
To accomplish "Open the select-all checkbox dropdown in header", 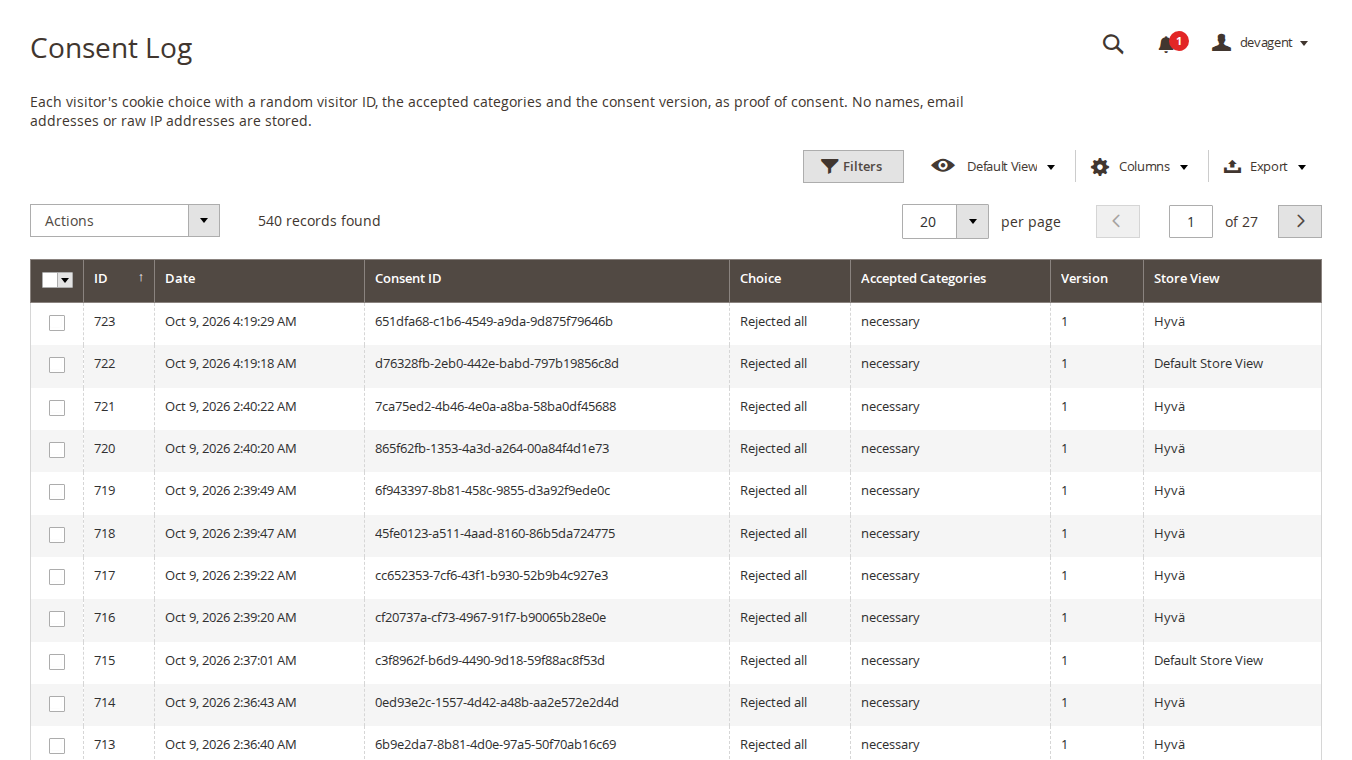I will (66, 280).
